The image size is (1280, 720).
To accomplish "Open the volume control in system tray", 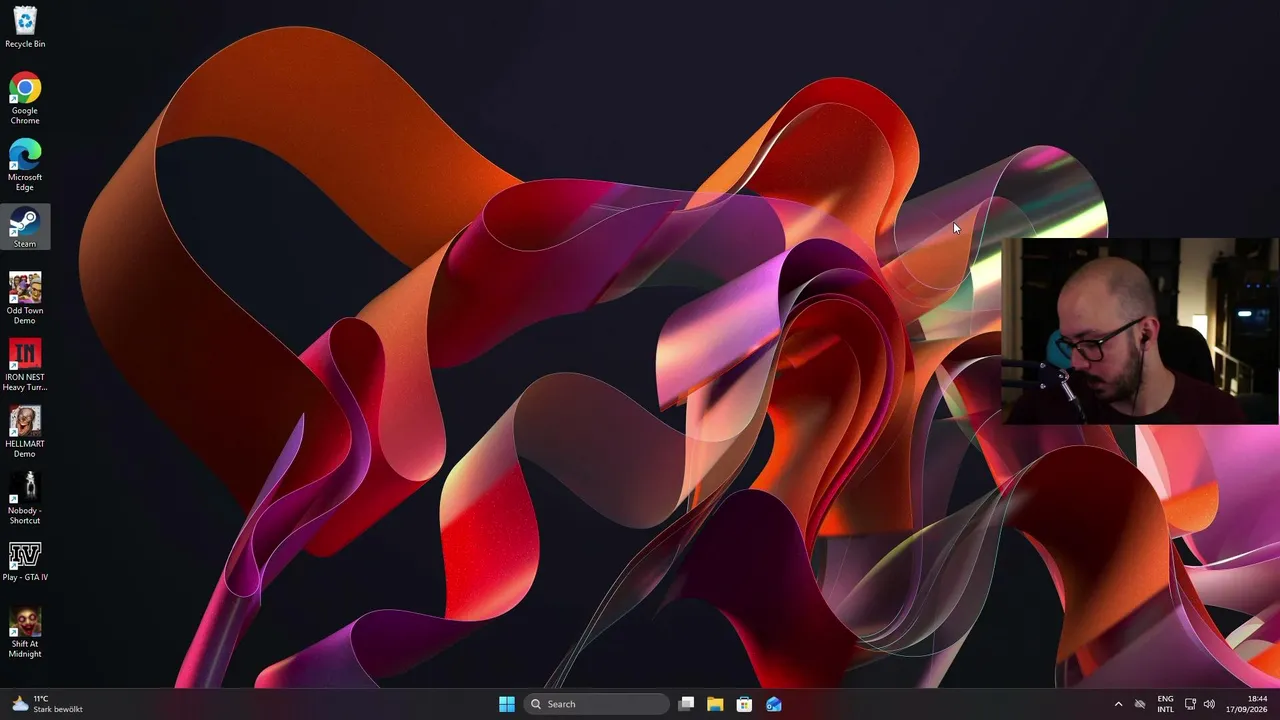I will [x=1209, y=704].
